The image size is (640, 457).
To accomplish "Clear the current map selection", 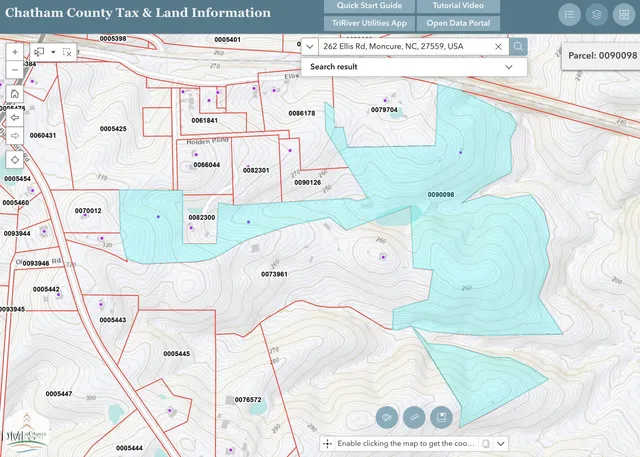I will point(67,51).
